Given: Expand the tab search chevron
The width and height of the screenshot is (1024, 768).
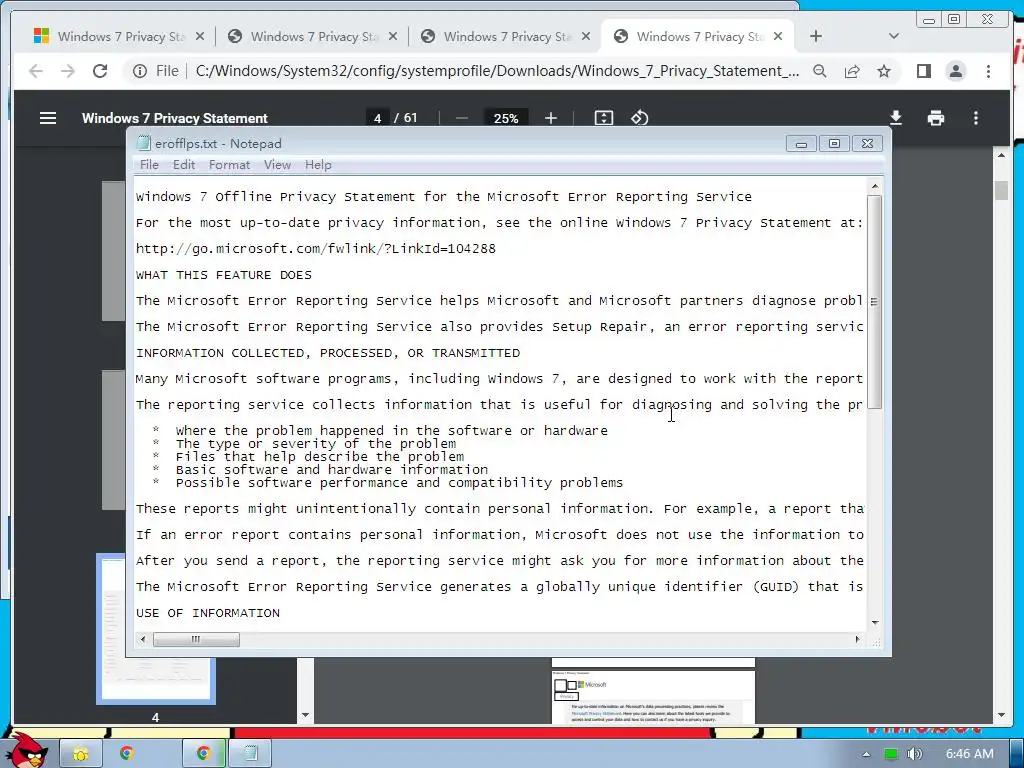Looking at the screenshot, I should pos(894,37).
